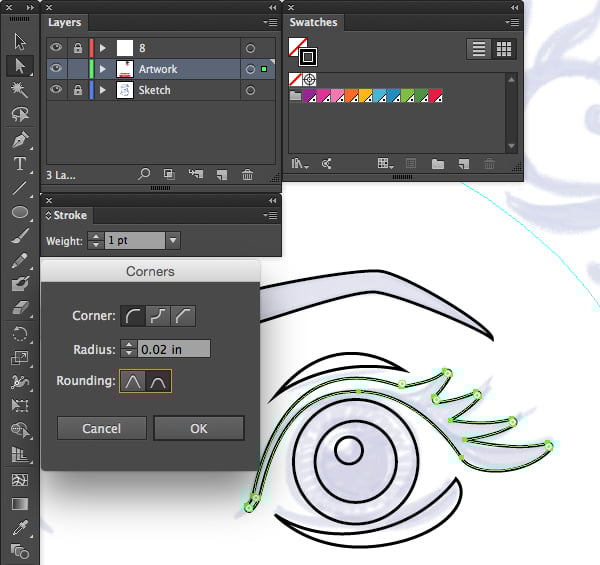Click New Color Group folder icon in Swatches
Image resolution: width=600 pixels, height=565 pixels.
click(438, 164)
